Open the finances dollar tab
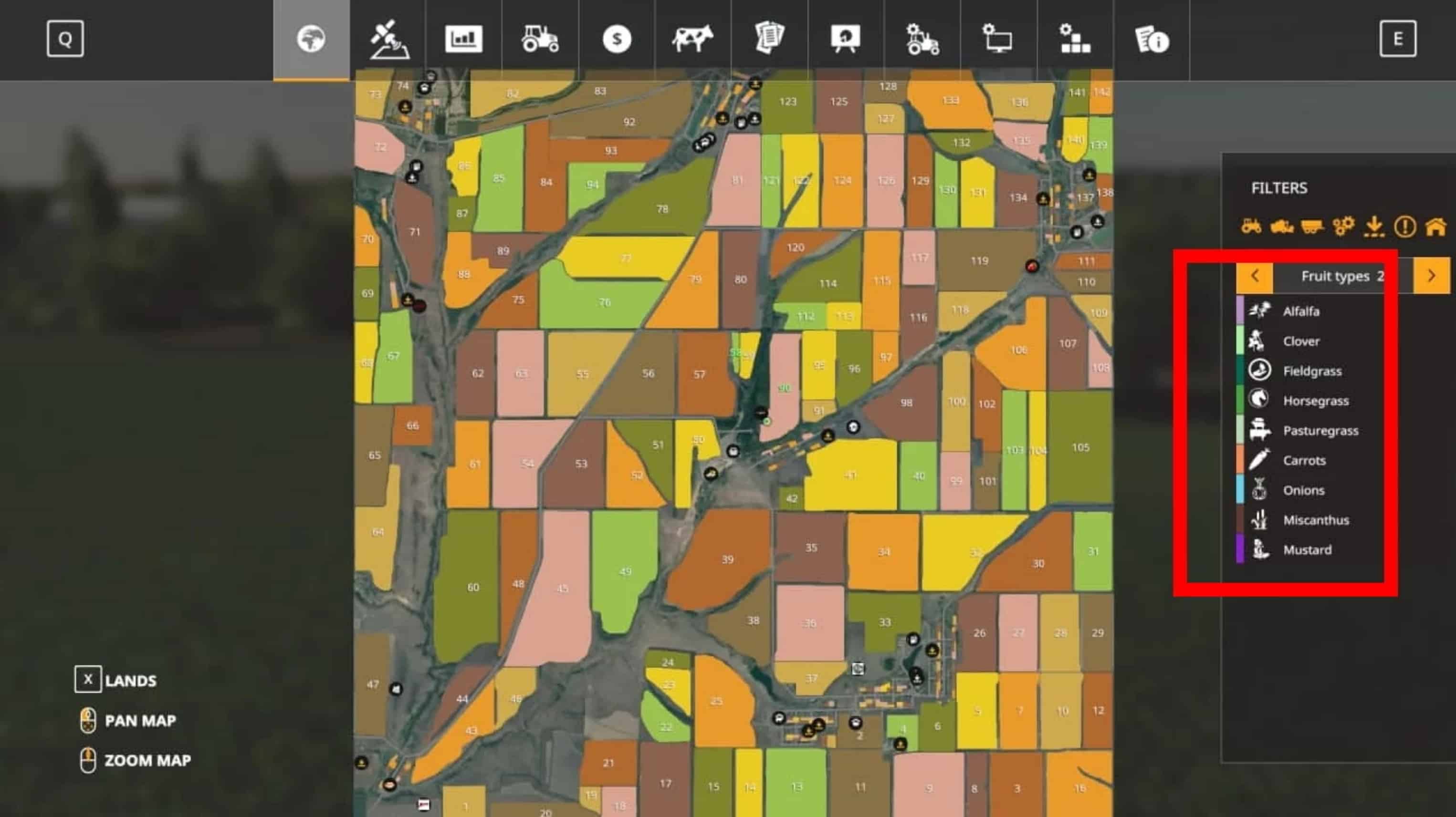1456x817 pixels. pyautogui.click(x=617, y=40)
